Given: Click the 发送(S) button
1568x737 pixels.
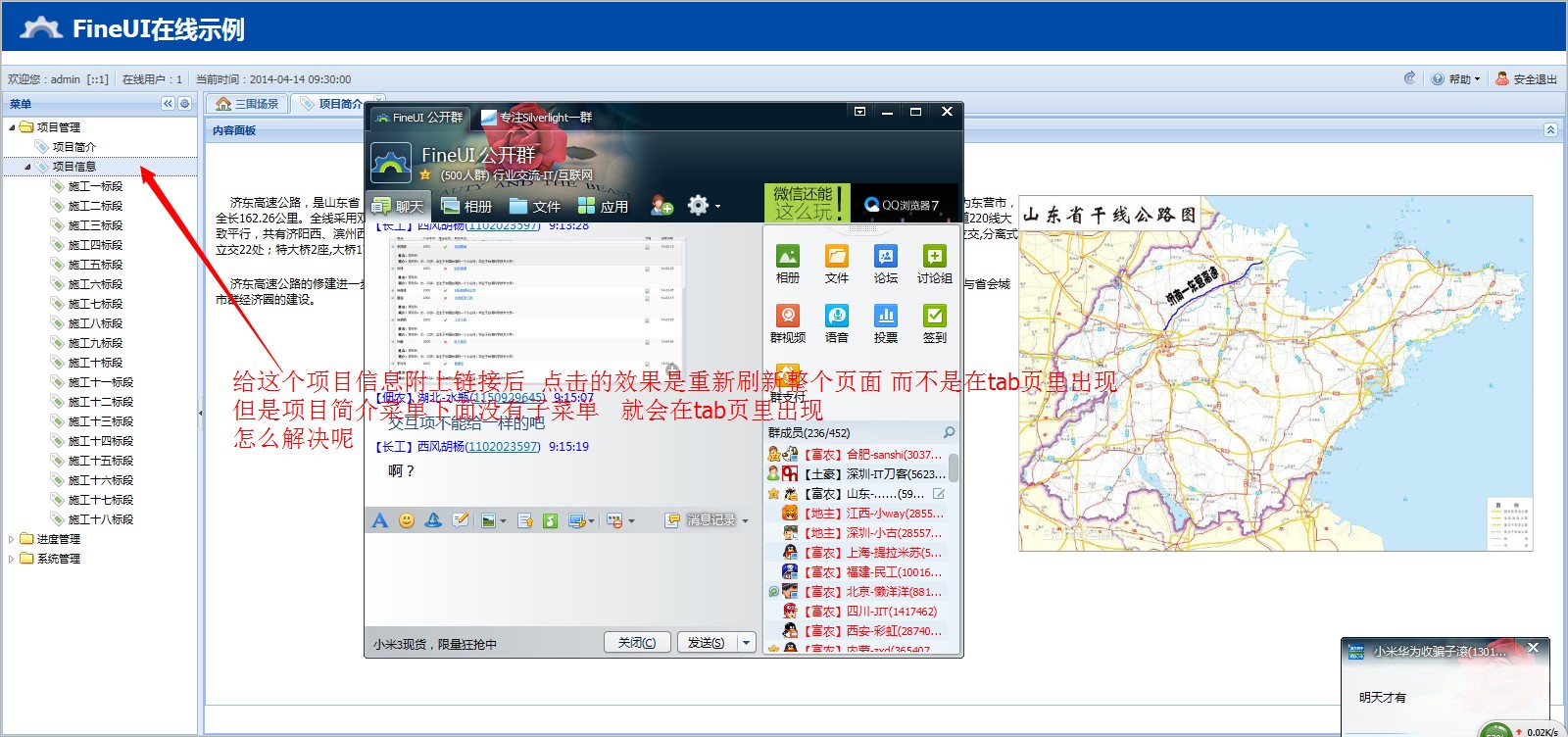Looking at the screenshot, I should click(706, 643).
